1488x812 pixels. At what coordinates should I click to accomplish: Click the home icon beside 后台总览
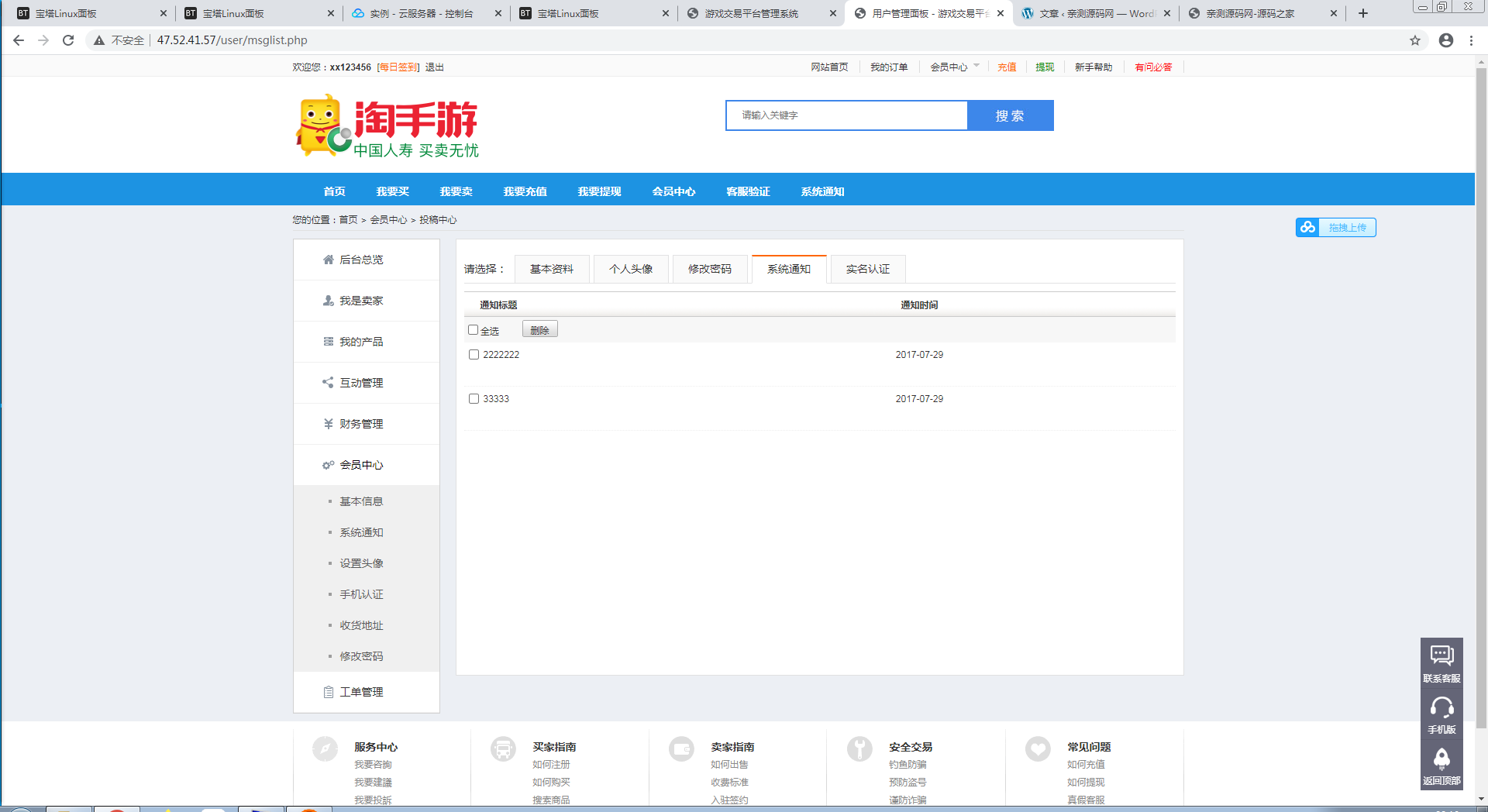(x=328, y=260)
